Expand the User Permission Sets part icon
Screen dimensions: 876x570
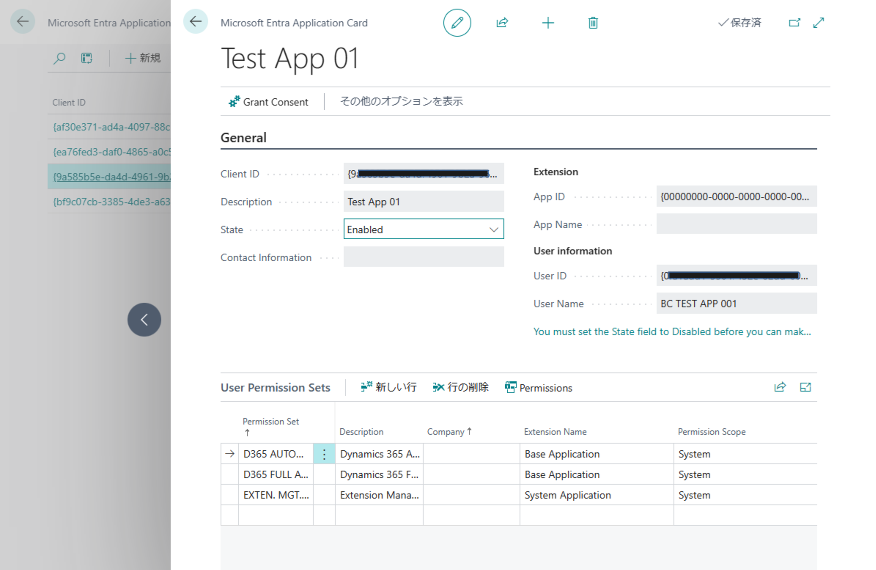[805, 387]
